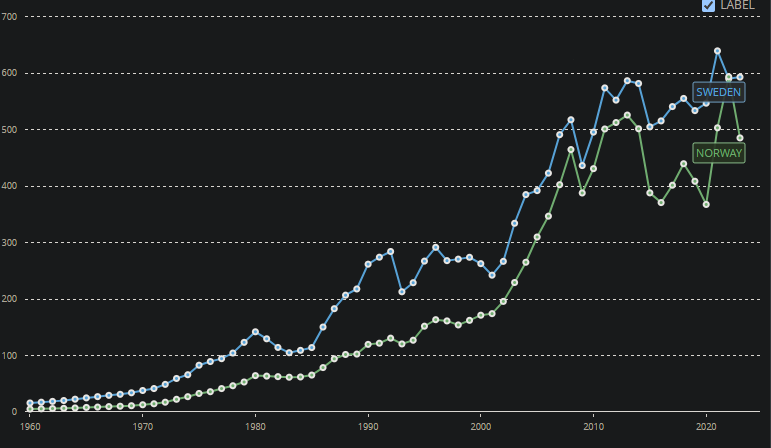Select Sweden's 1996 peak data point
Viewport: 771px width, 448px height.
tap(436, 248)
